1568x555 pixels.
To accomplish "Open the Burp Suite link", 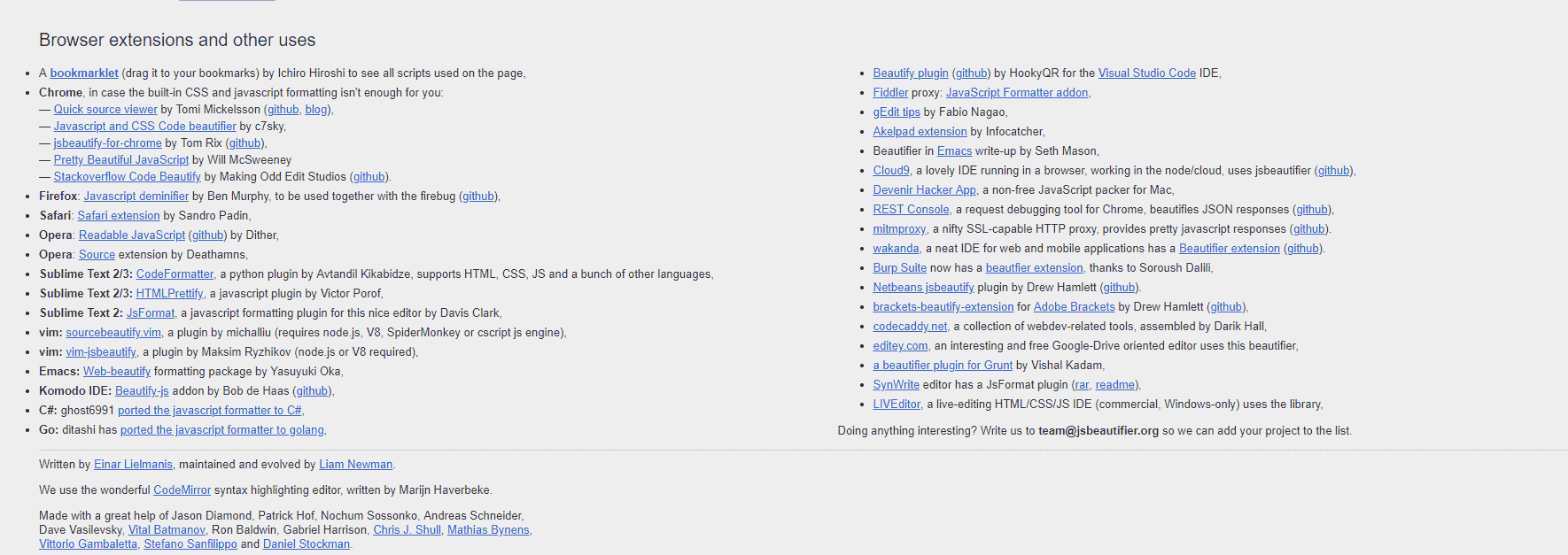I will click(899, 268).
